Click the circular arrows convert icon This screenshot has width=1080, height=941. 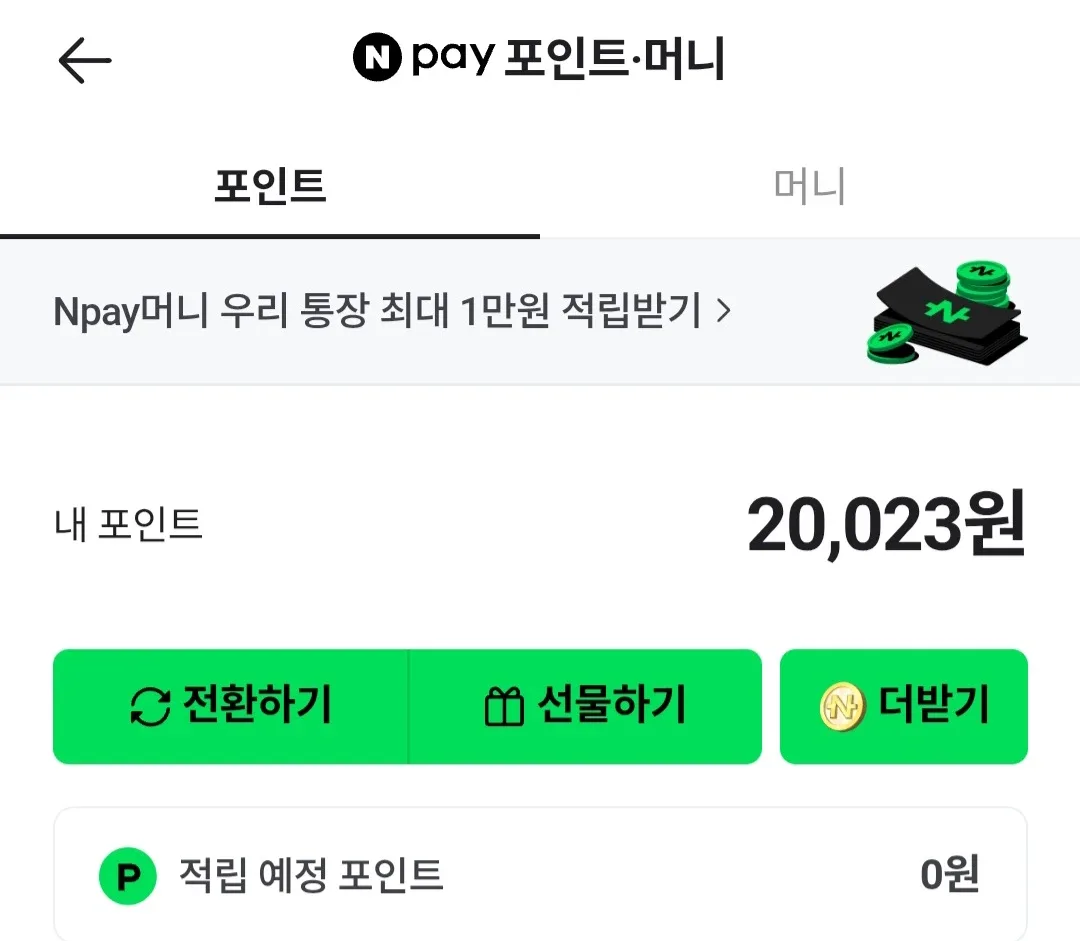[151, 707]
